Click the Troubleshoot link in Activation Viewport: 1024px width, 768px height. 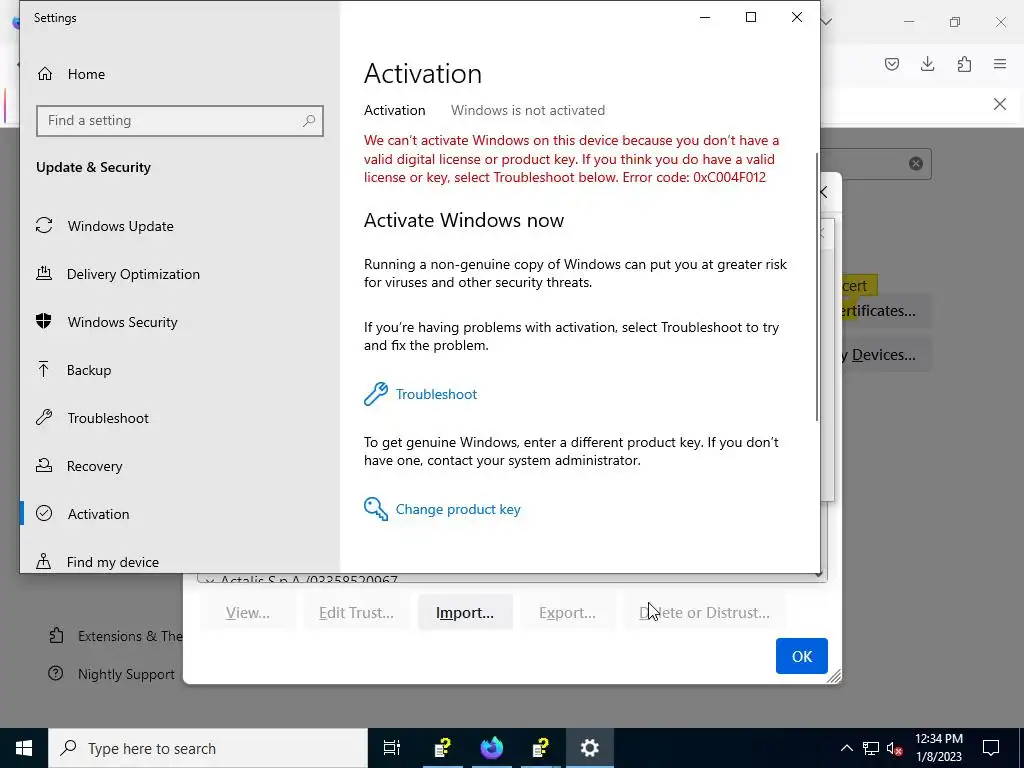[436, 394]
